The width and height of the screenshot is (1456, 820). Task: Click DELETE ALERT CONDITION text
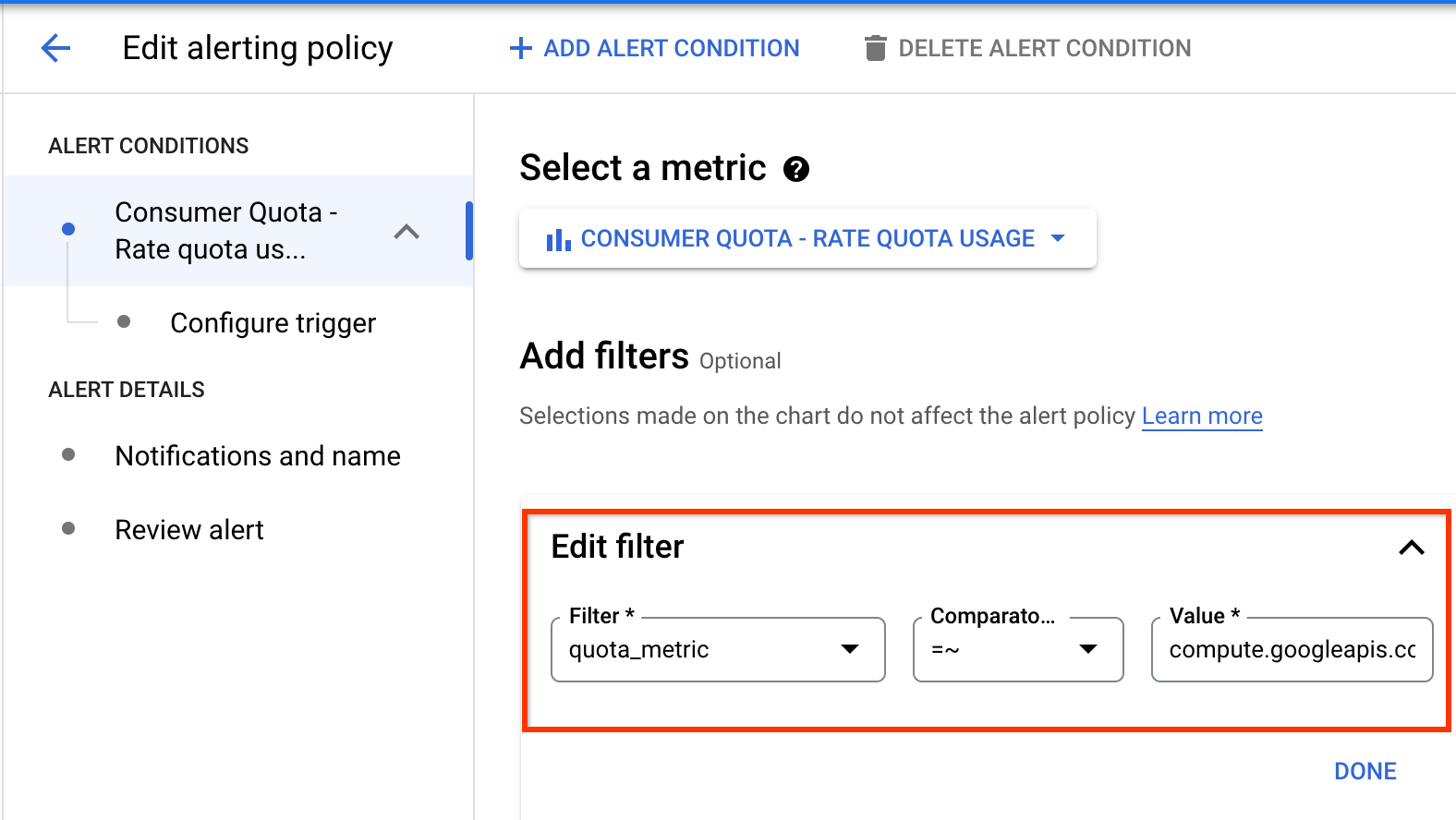coord(1044,48)
